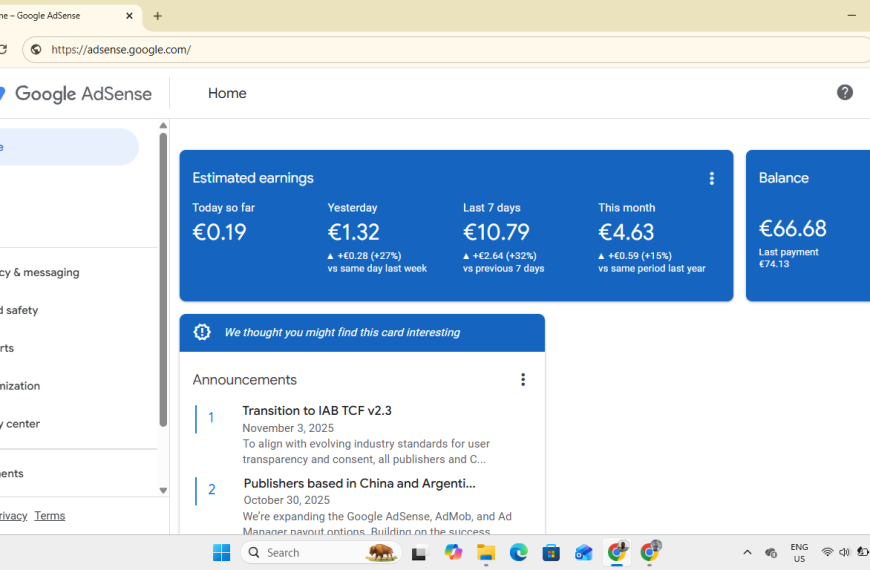The image size is (870, 570).
Task: Click the sidebar scroll up arrow
Action: 163,125
